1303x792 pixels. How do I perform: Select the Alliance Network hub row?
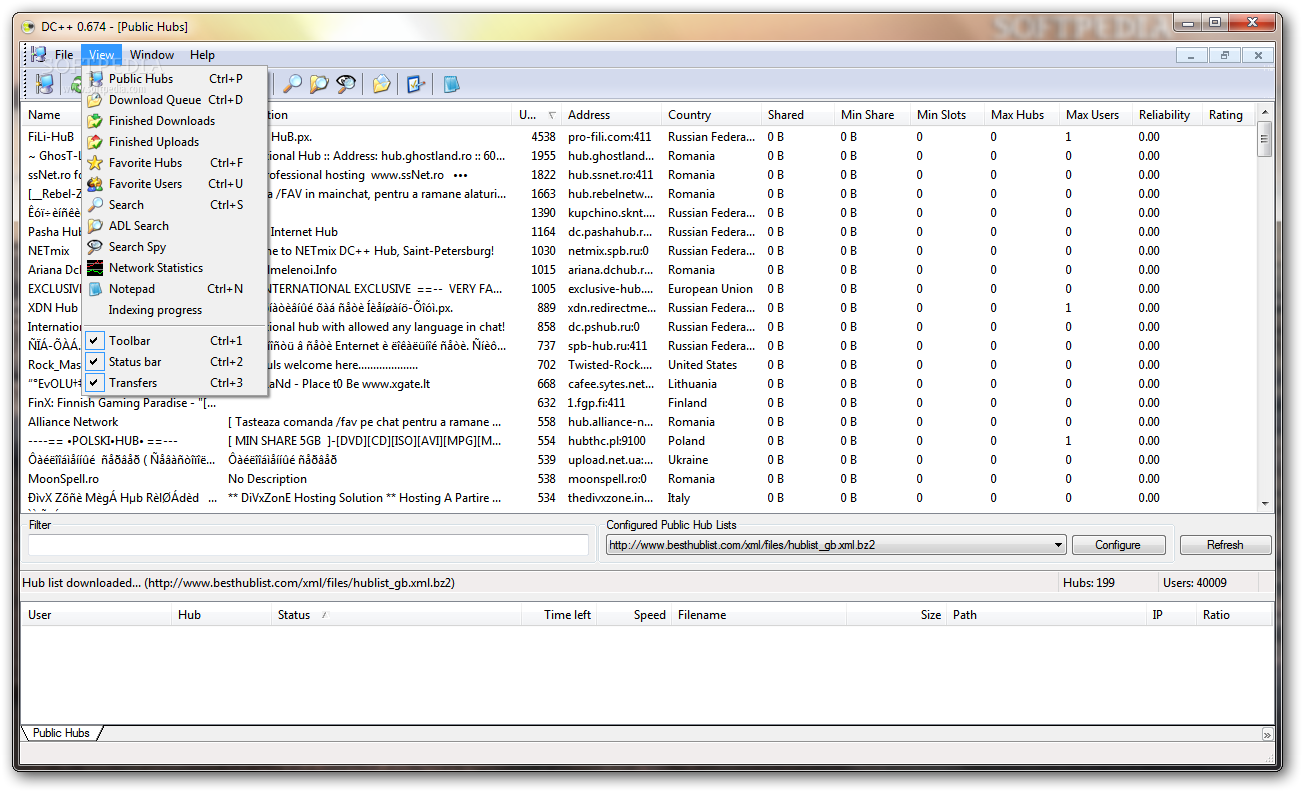click(640, 422)
